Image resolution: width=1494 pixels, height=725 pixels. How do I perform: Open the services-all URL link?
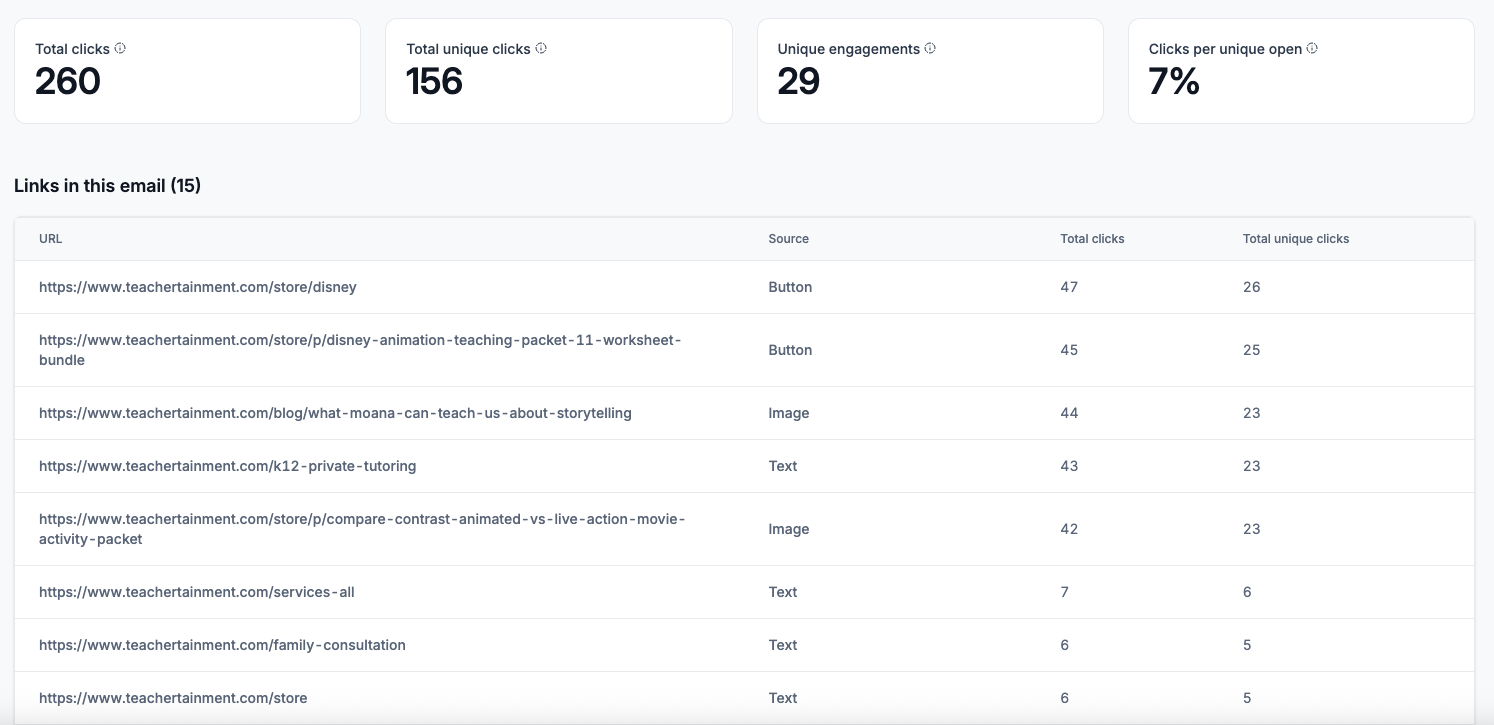pos(197,592)
